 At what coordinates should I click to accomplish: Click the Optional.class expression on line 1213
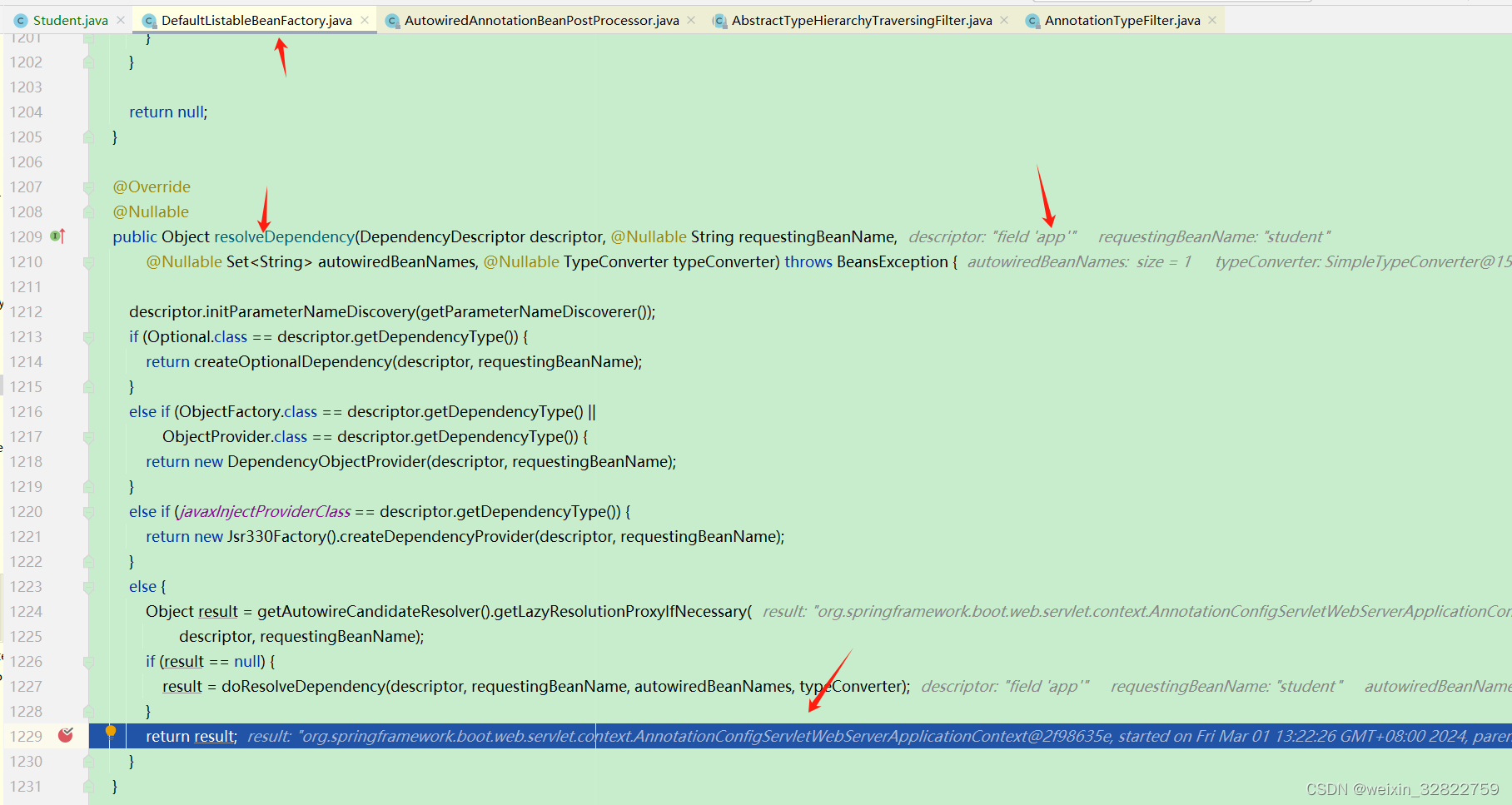(197, 336)
